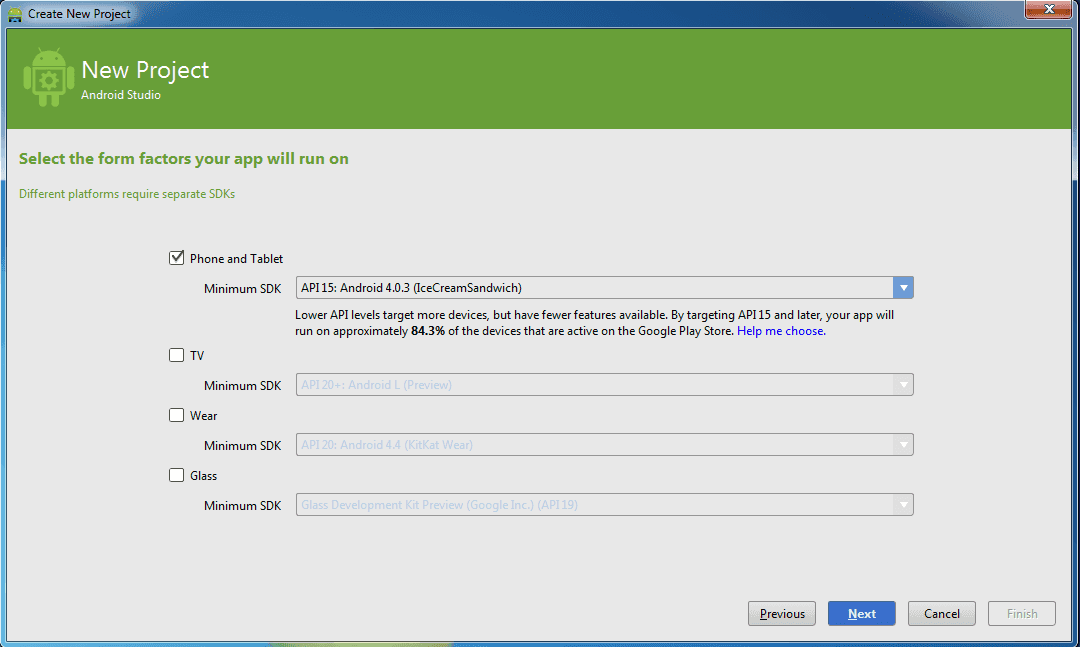Click the Minimum SDK label under Glass
Image resolution: width=1080 pixels, height=647 pixels.
point(242,506)
